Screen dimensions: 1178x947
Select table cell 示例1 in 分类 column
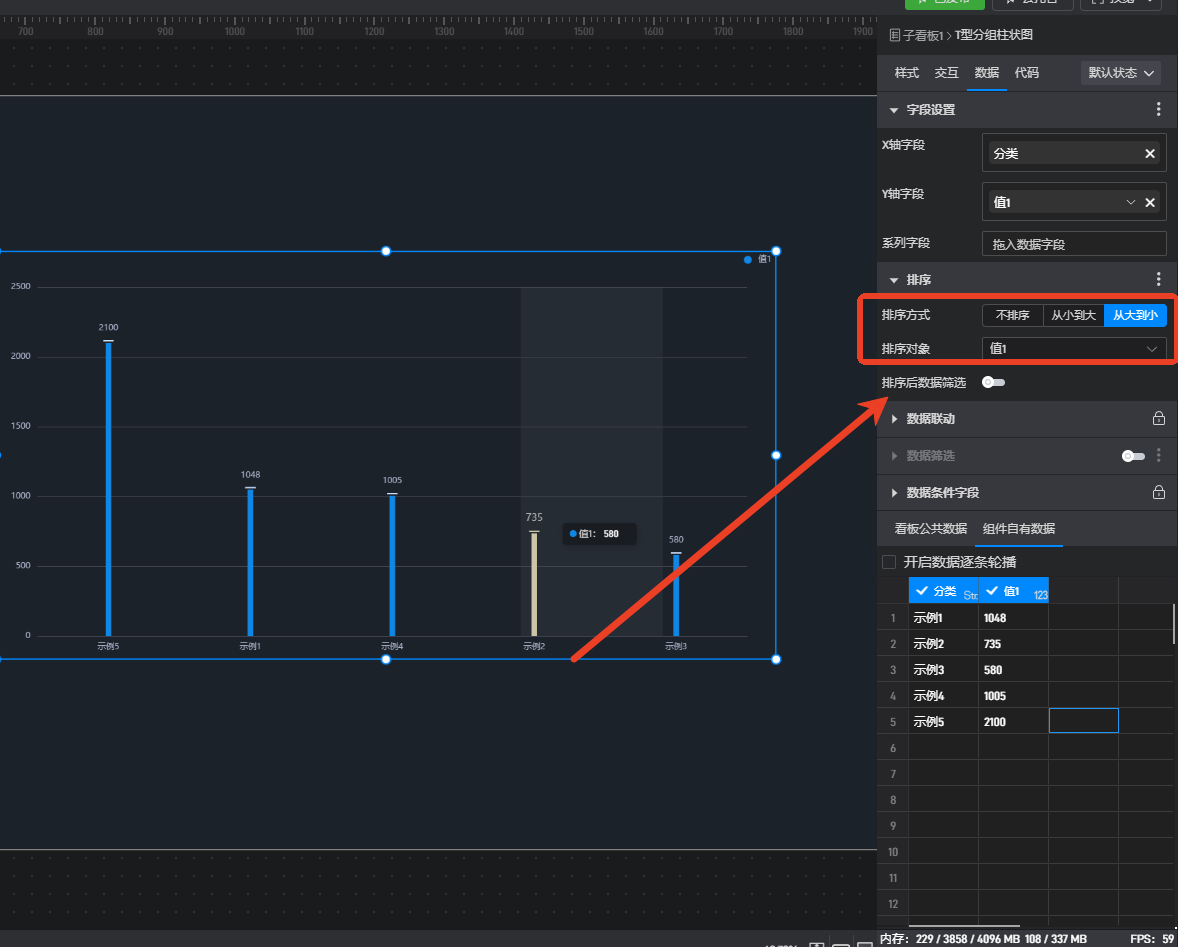[943, 617]
